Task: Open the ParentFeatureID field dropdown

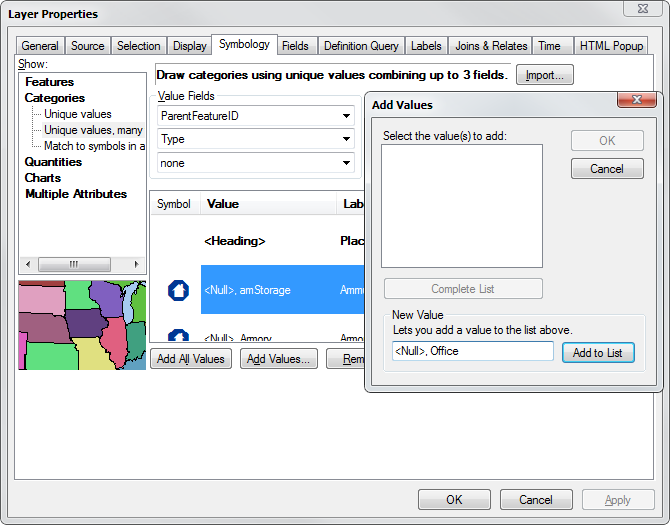Action: [x=346, y=116]
